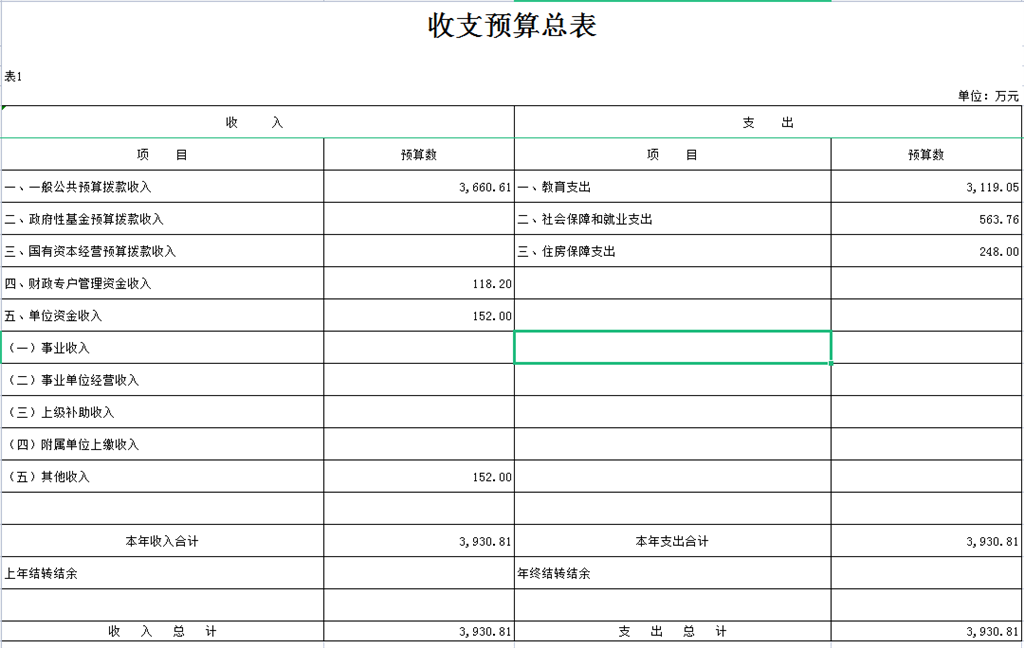Select the cell with value 118.20

419,284
